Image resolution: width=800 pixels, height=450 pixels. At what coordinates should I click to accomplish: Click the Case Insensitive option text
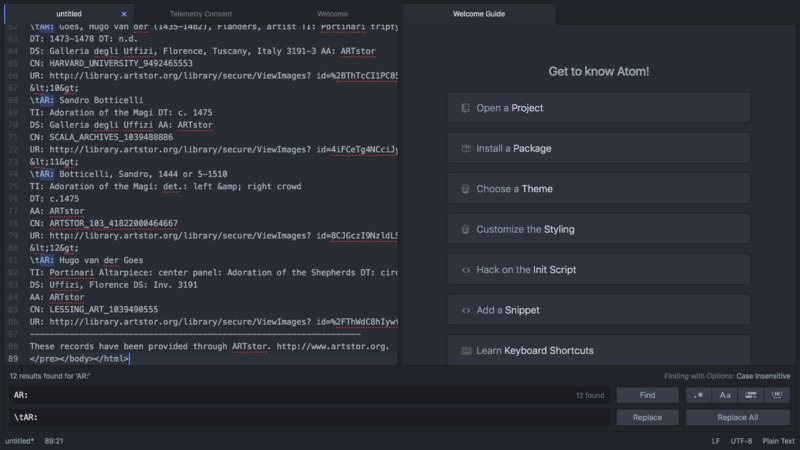click(763, 376)
